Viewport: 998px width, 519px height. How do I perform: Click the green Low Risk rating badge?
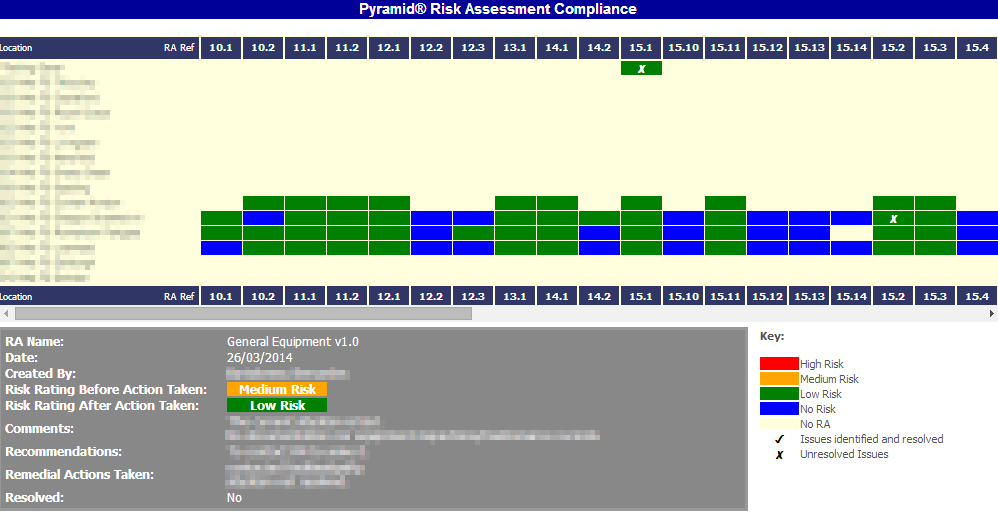tap(277, 406)
